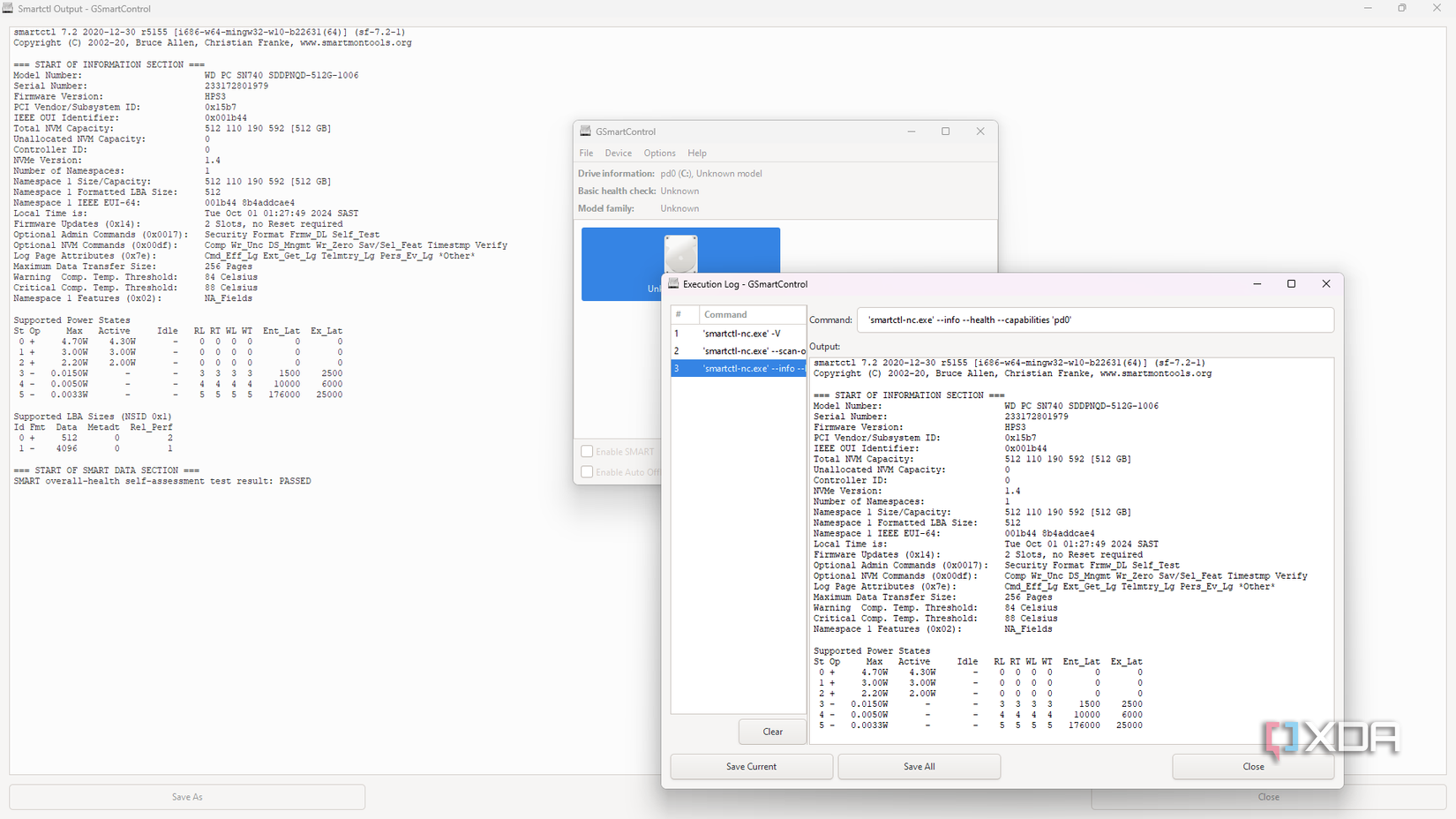Toggle the Enable Auto Offline checkbox
This screenshot has height=819, width=1456.
587,472
